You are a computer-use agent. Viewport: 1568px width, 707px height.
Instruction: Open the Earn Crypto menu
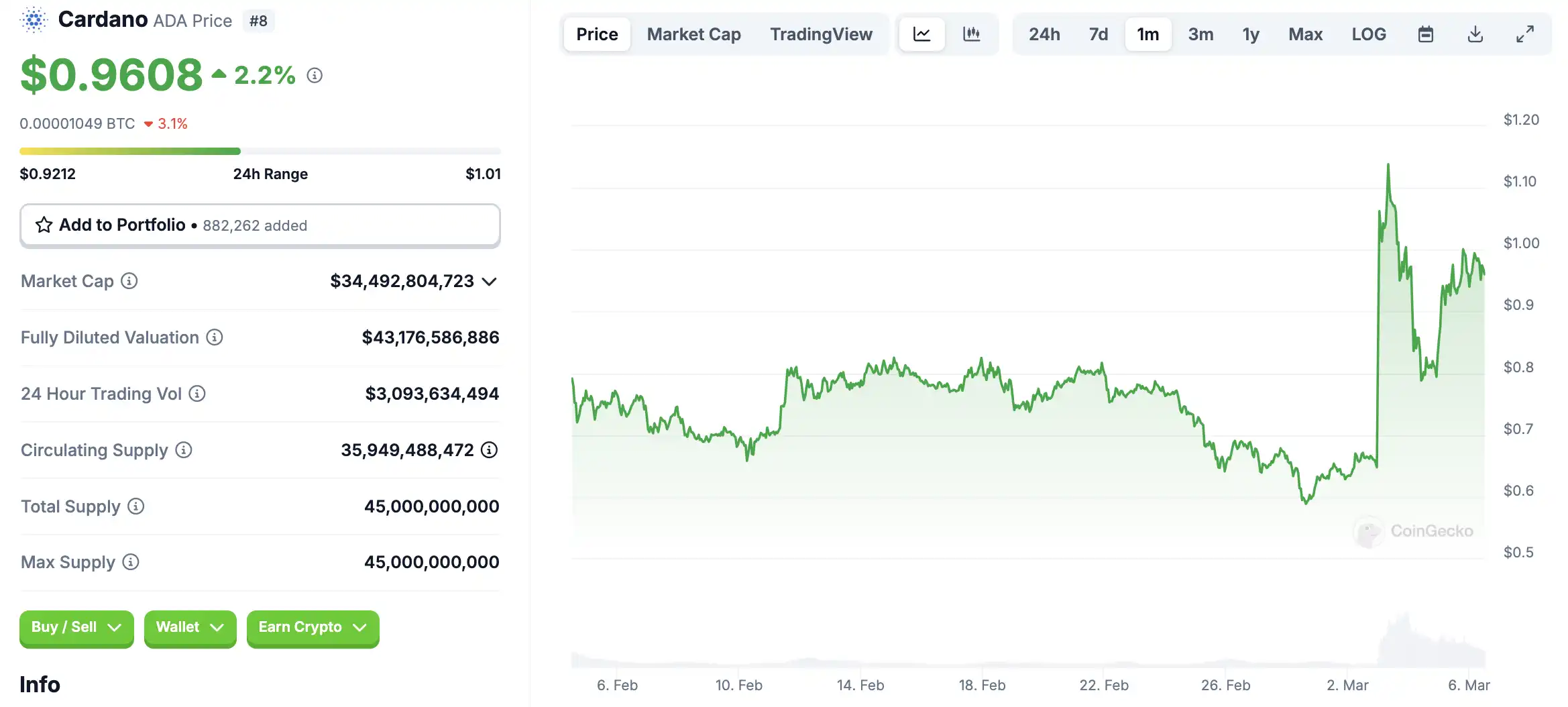tap(312, 628)
